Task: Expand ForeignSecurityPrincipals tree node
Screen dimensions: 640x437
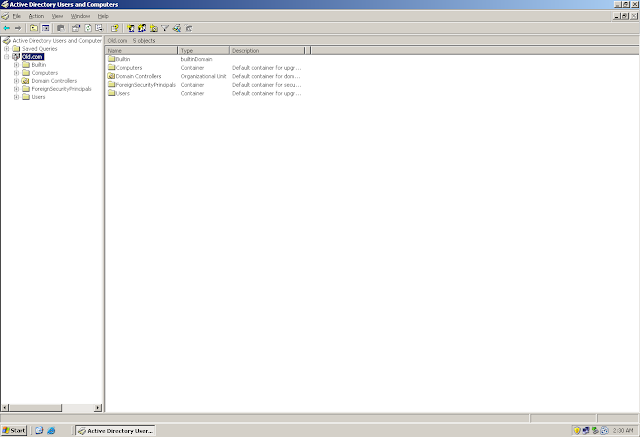Action: [16, 89]
